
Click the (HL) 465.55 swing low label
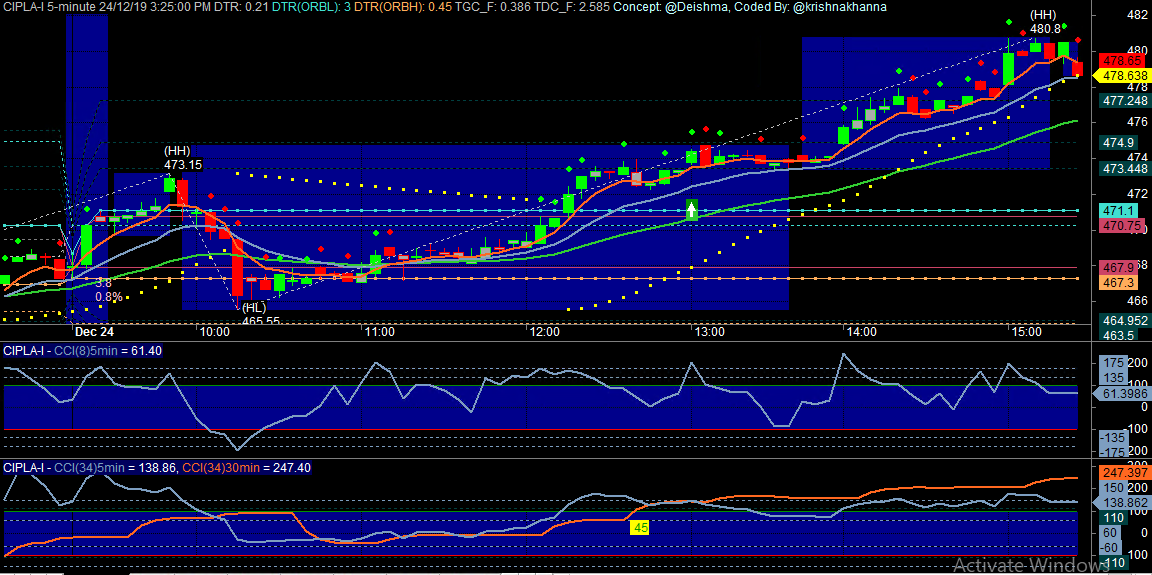coord(262,314)
